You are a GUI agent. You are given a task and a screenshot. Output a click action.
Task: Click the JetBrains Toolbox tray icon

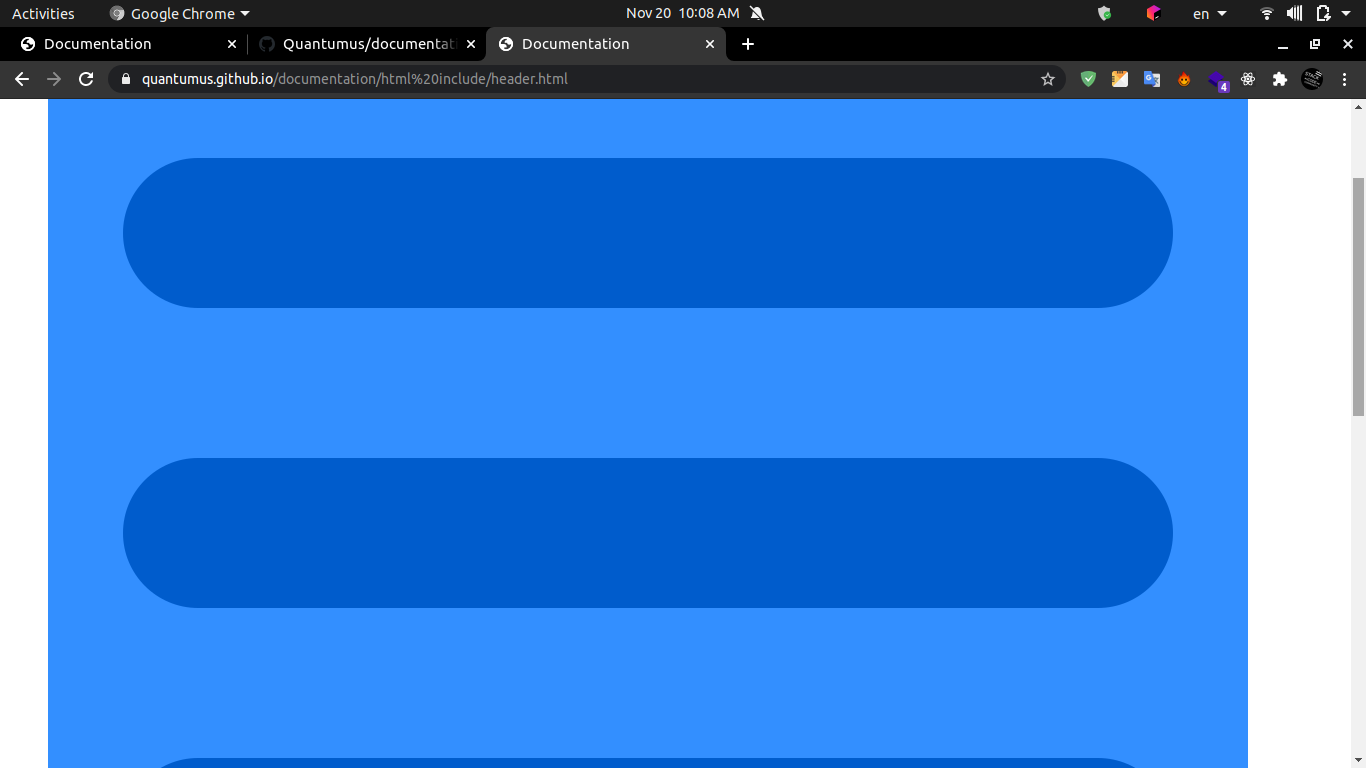coord(1153,13)
